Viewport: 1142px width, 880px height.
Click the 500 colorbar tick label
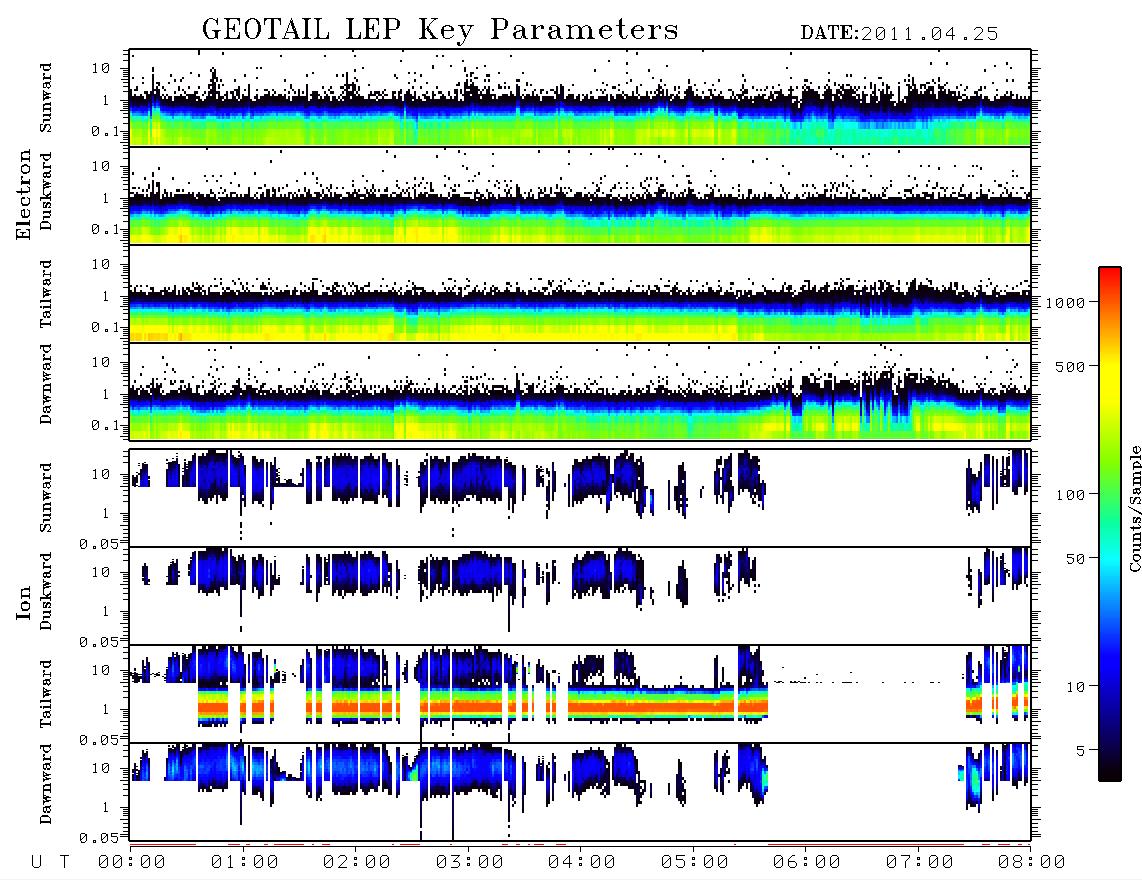[1070, 367]
